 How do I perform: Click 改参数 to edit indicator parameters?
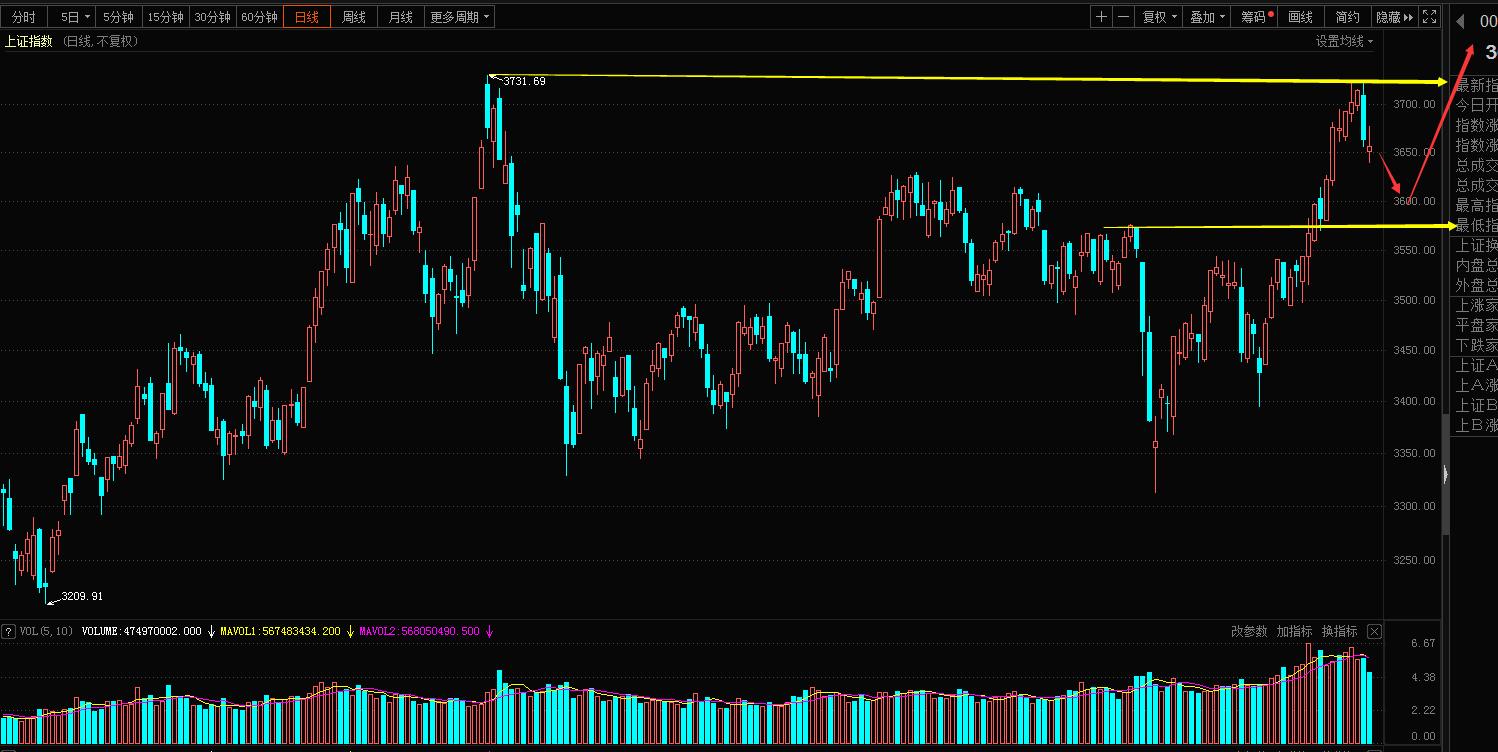tap(1249, 631)
